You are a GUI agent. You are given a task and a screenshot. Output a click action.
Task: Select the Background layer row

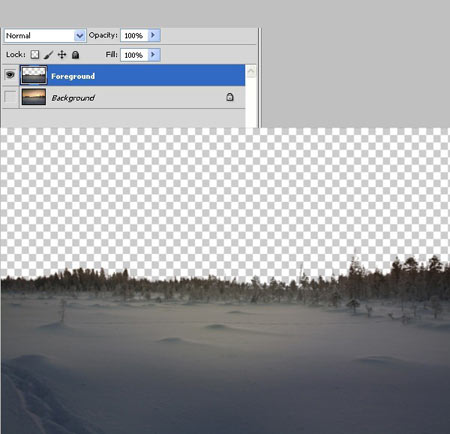coord(123,97)
